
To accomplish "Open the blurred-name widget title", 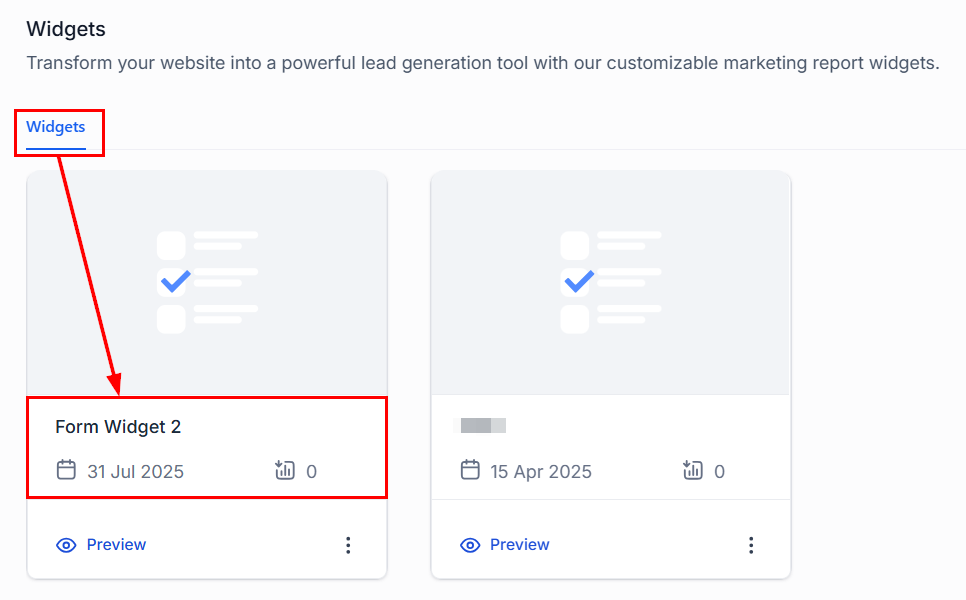I will coord(483,426).
